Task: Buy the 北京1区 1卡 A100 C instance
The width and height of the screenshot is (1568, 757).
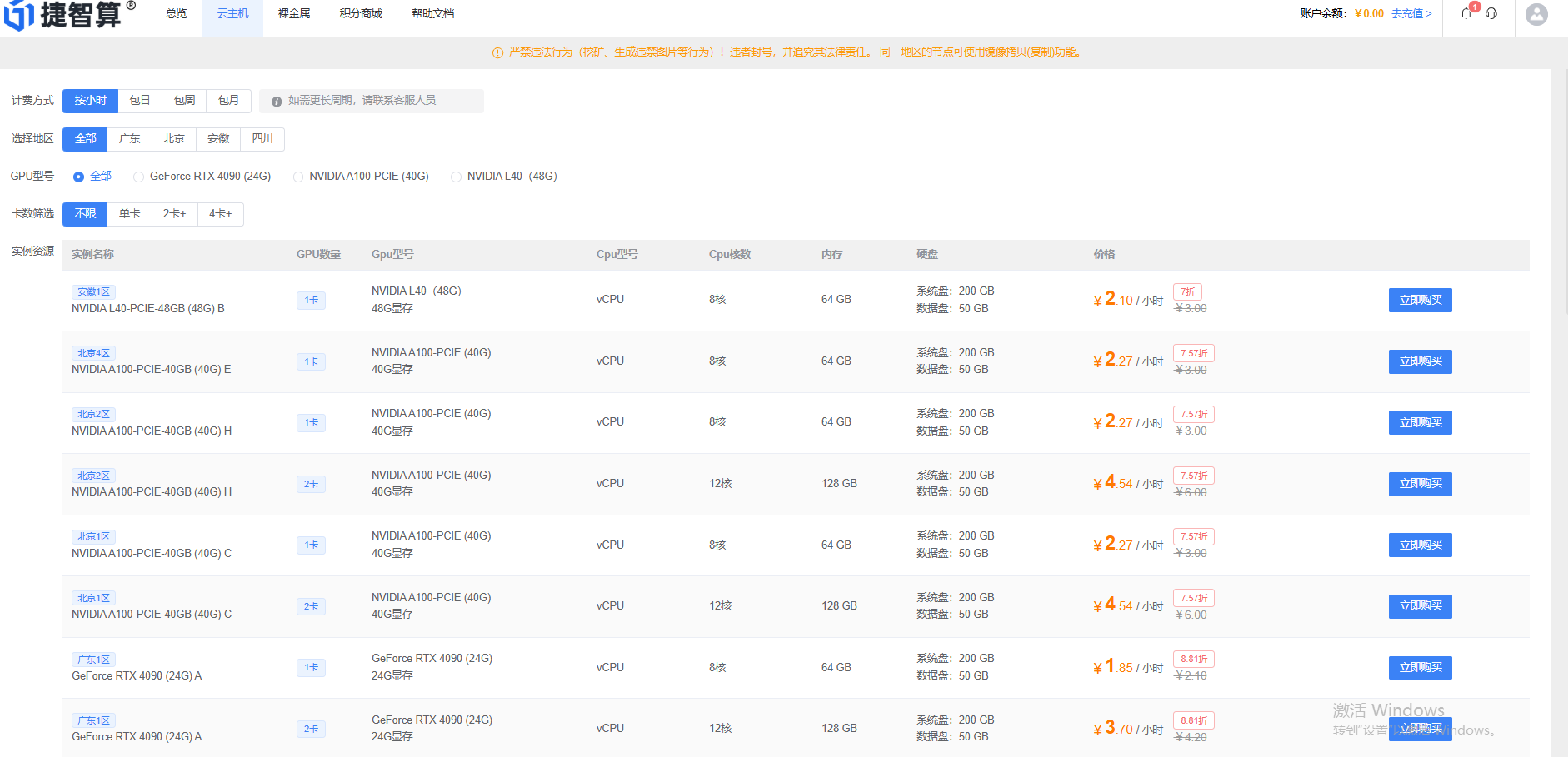Action: 1420,545
